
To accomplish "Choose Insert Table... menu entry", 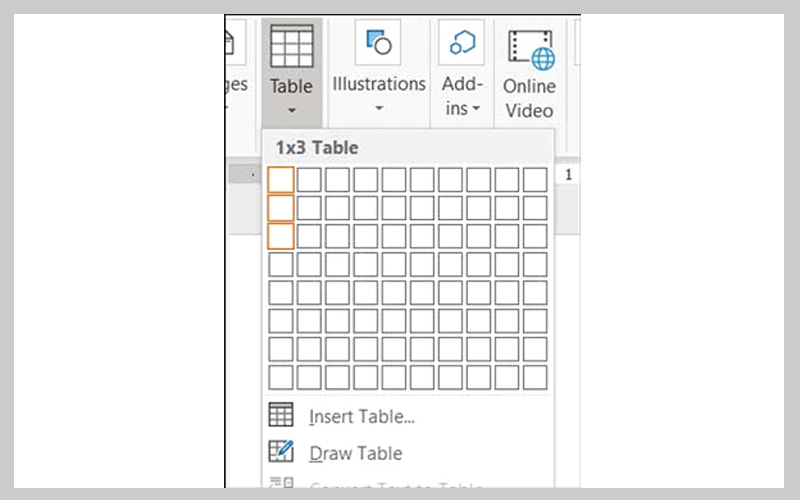I will click(361, 416).
